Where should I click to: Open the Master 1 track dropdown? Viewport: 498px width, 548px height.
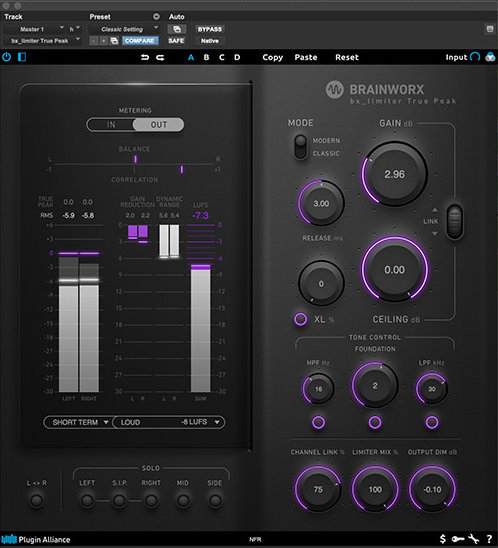pyautogui.click(x=34, y=29)
